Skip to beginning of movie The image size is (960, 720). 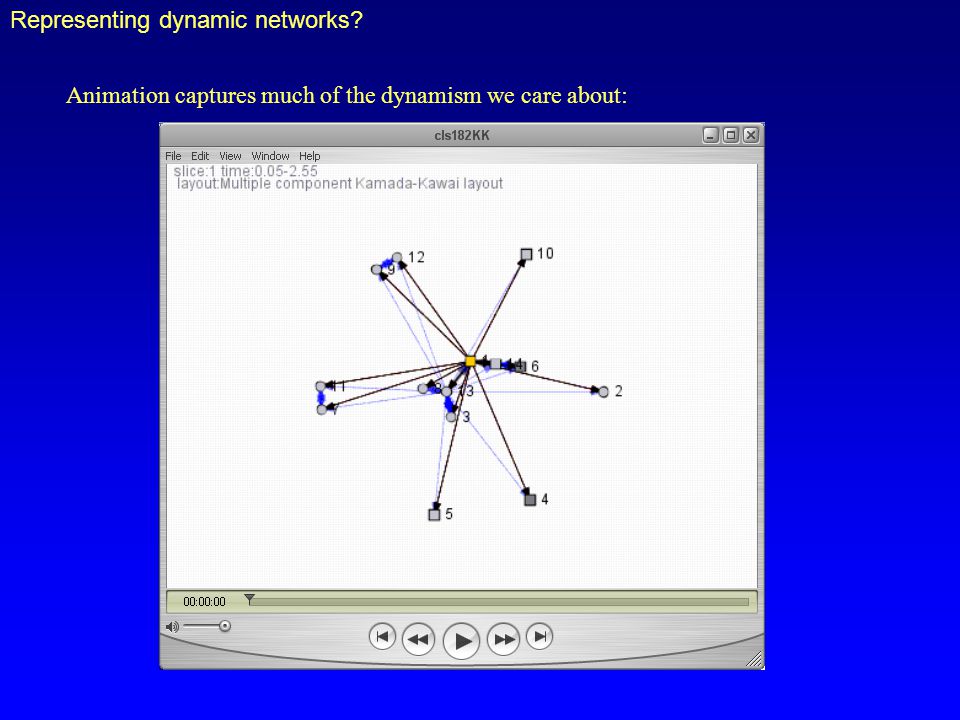click(x=382, y=637)
